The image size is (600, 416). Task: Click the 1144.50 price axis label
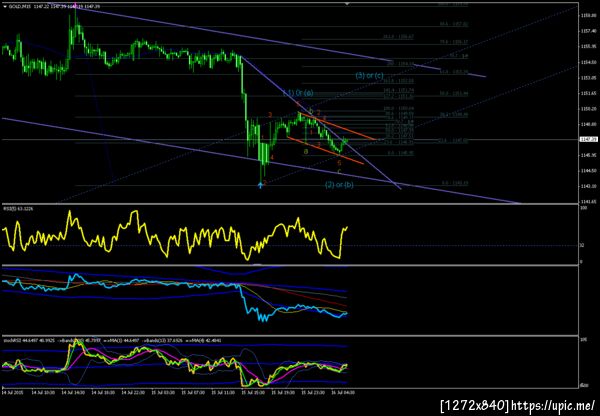(x=589, y=171)
